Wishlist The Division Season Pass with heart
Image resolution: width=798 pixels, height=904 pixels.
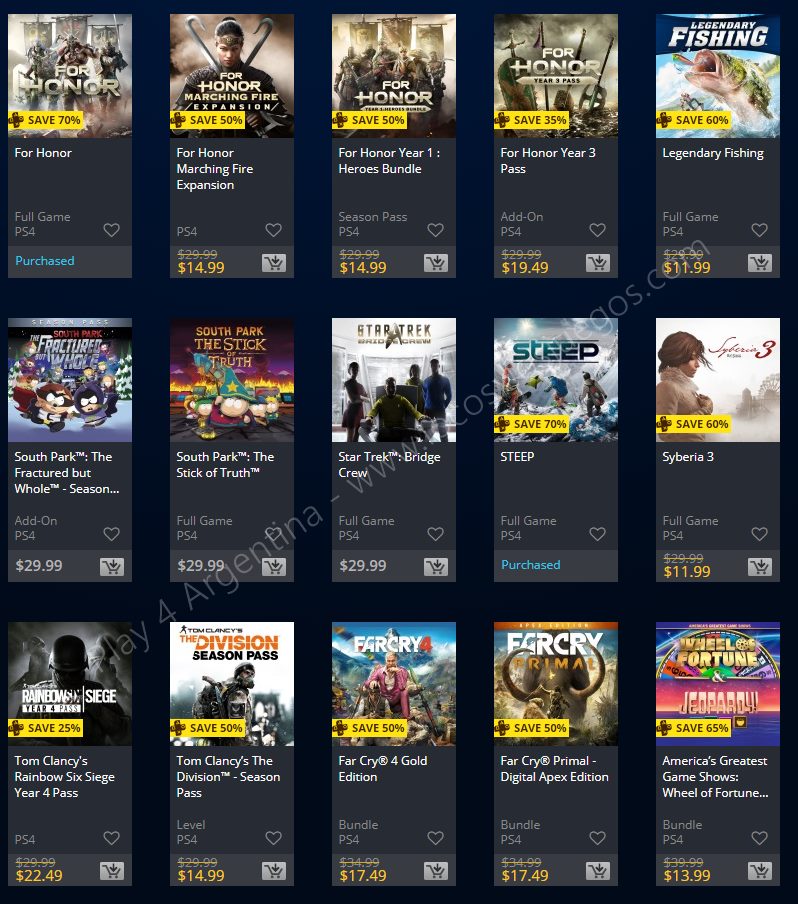coord(273,838)
